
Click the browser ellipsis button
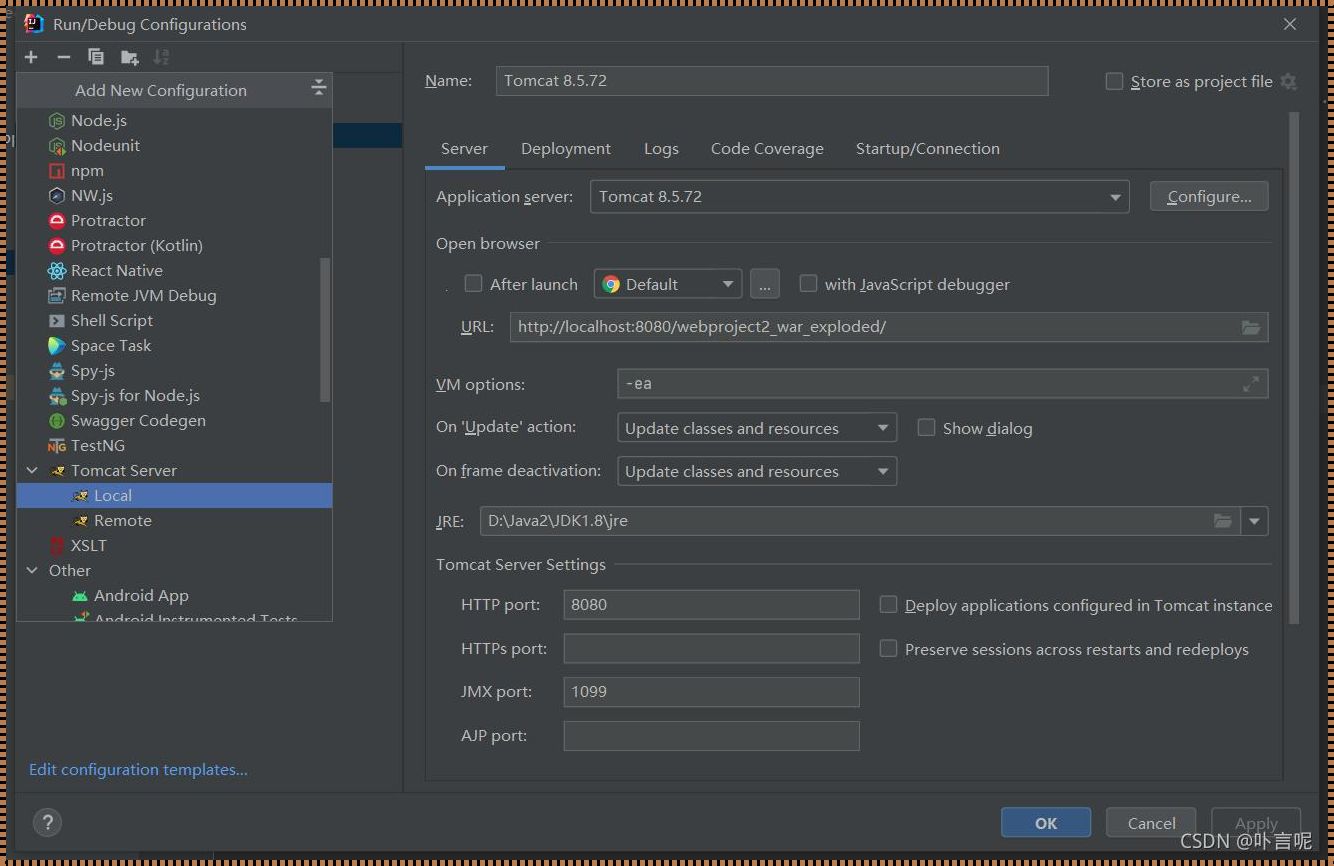(764, 284)
